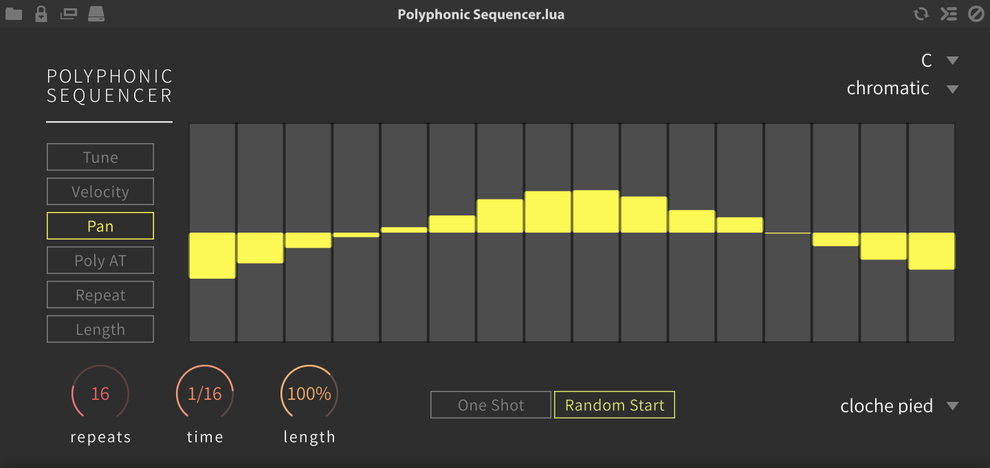Click the repeats knob showing 16
Screen dimensions: 990x468
click(100, 394)
